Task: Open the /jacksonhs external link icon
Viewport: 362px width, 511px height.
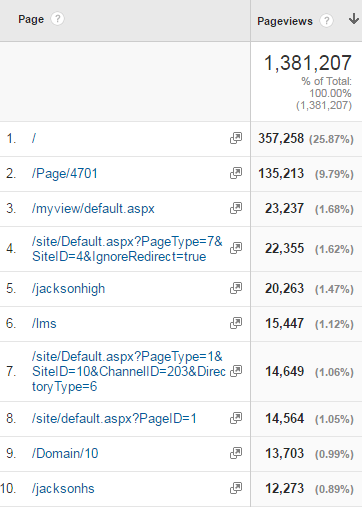Action: (x=236, y=488)
